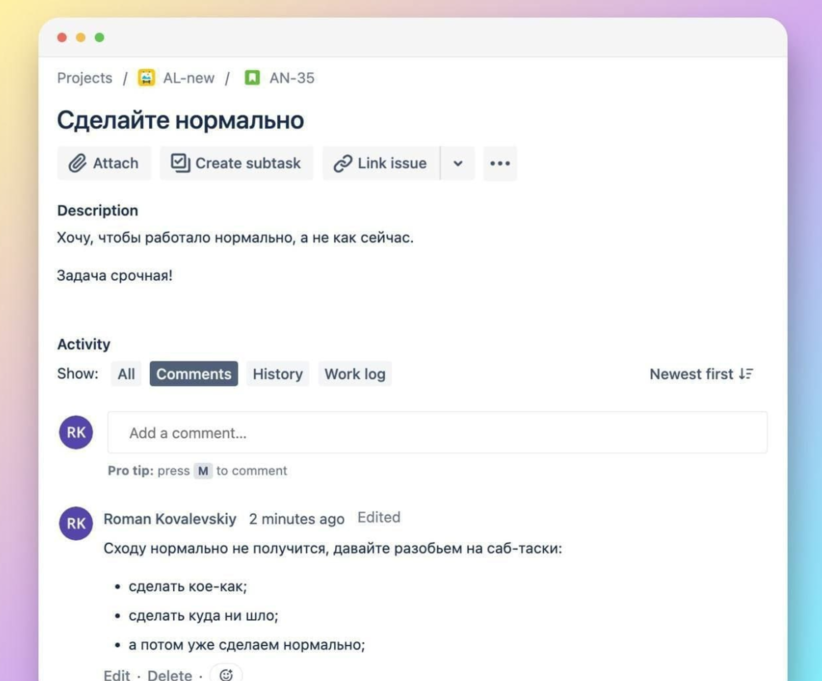The width and height of the screenshot is (822, 681).
Task: Click the 2 minutes ago timestamp
Action: tap(297, 519)
